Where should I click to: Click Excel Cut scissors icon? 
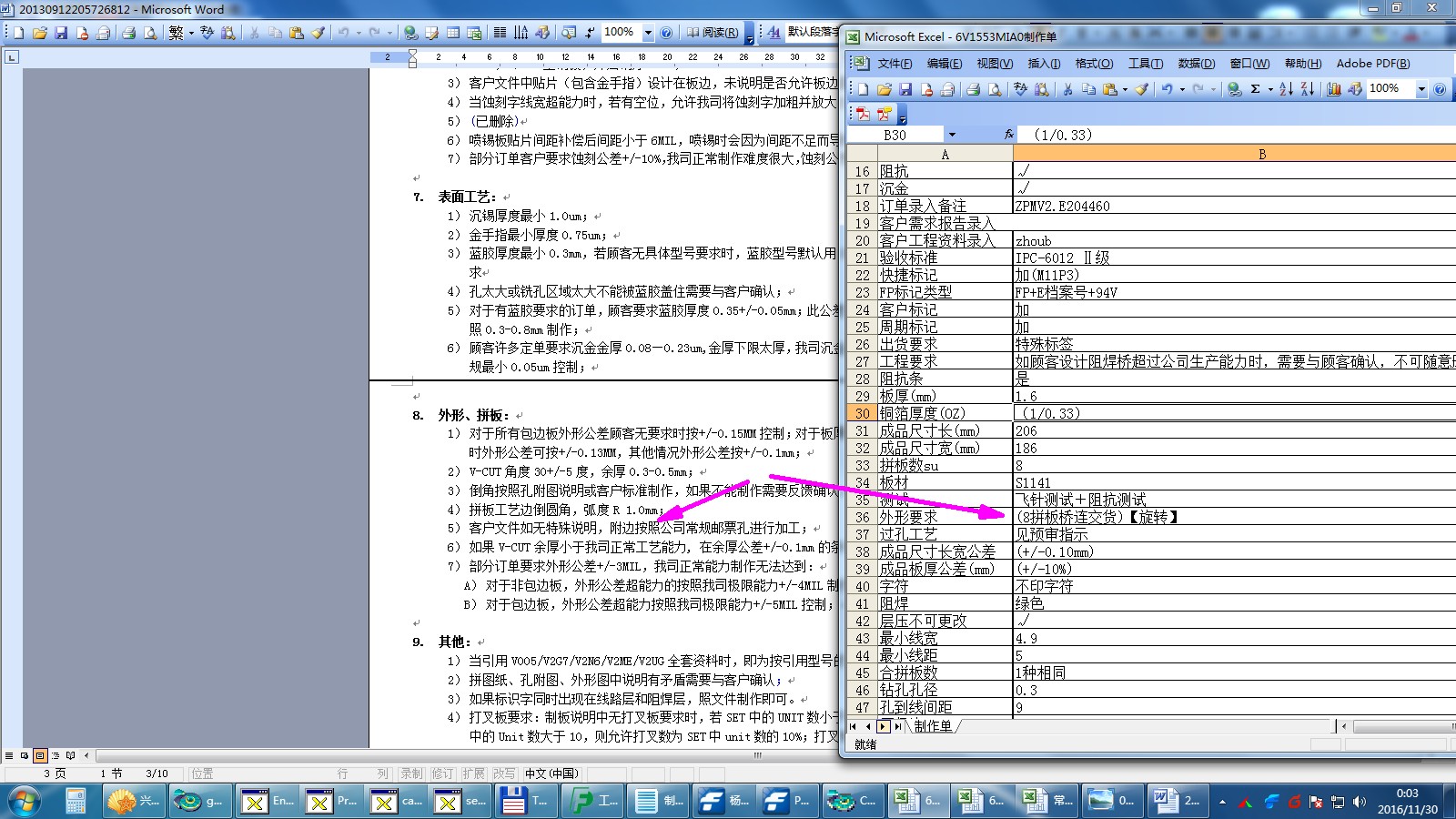1067,89
